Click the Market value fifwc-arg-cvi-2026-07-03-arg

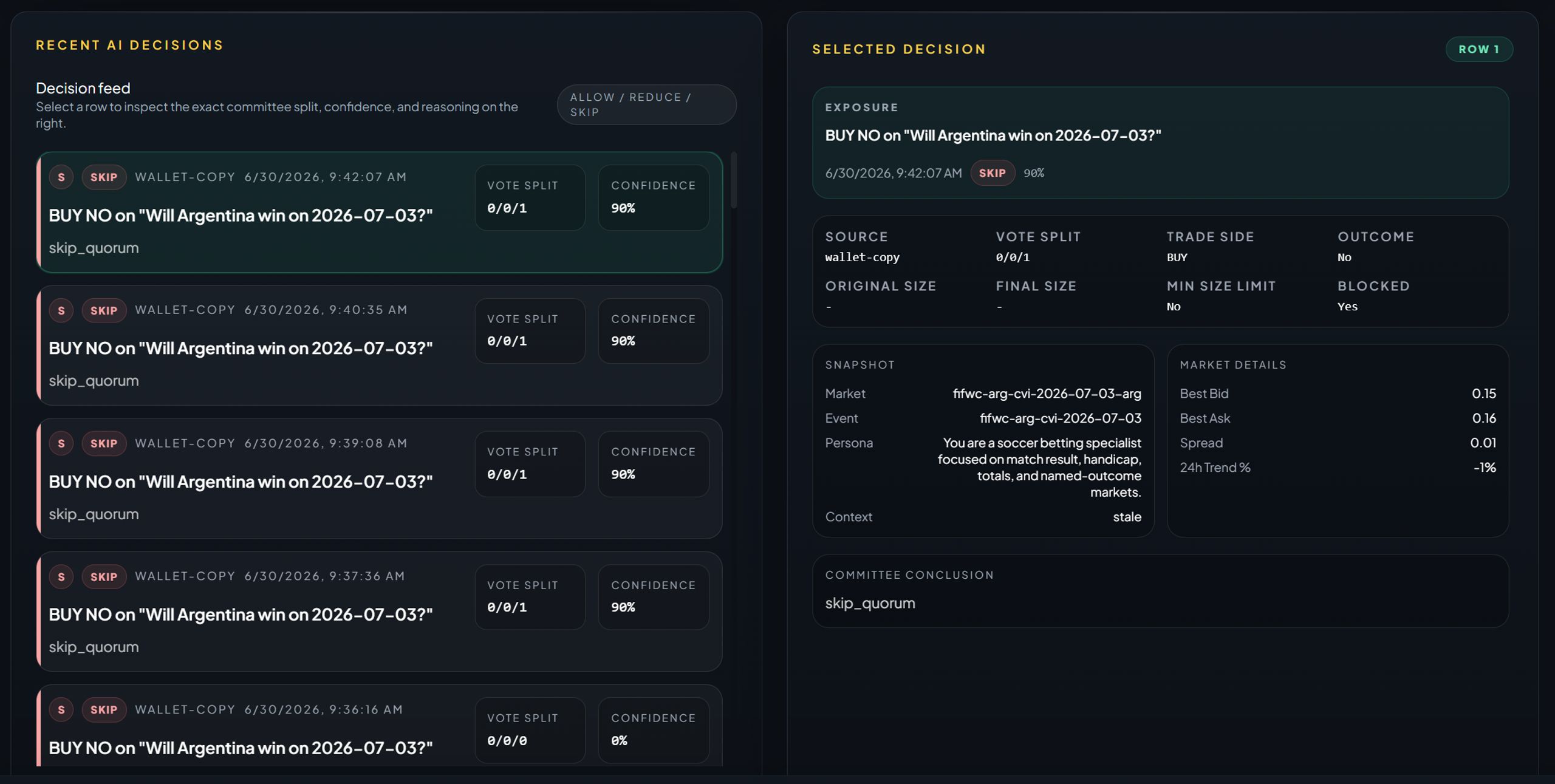(x=1047, y=394)
